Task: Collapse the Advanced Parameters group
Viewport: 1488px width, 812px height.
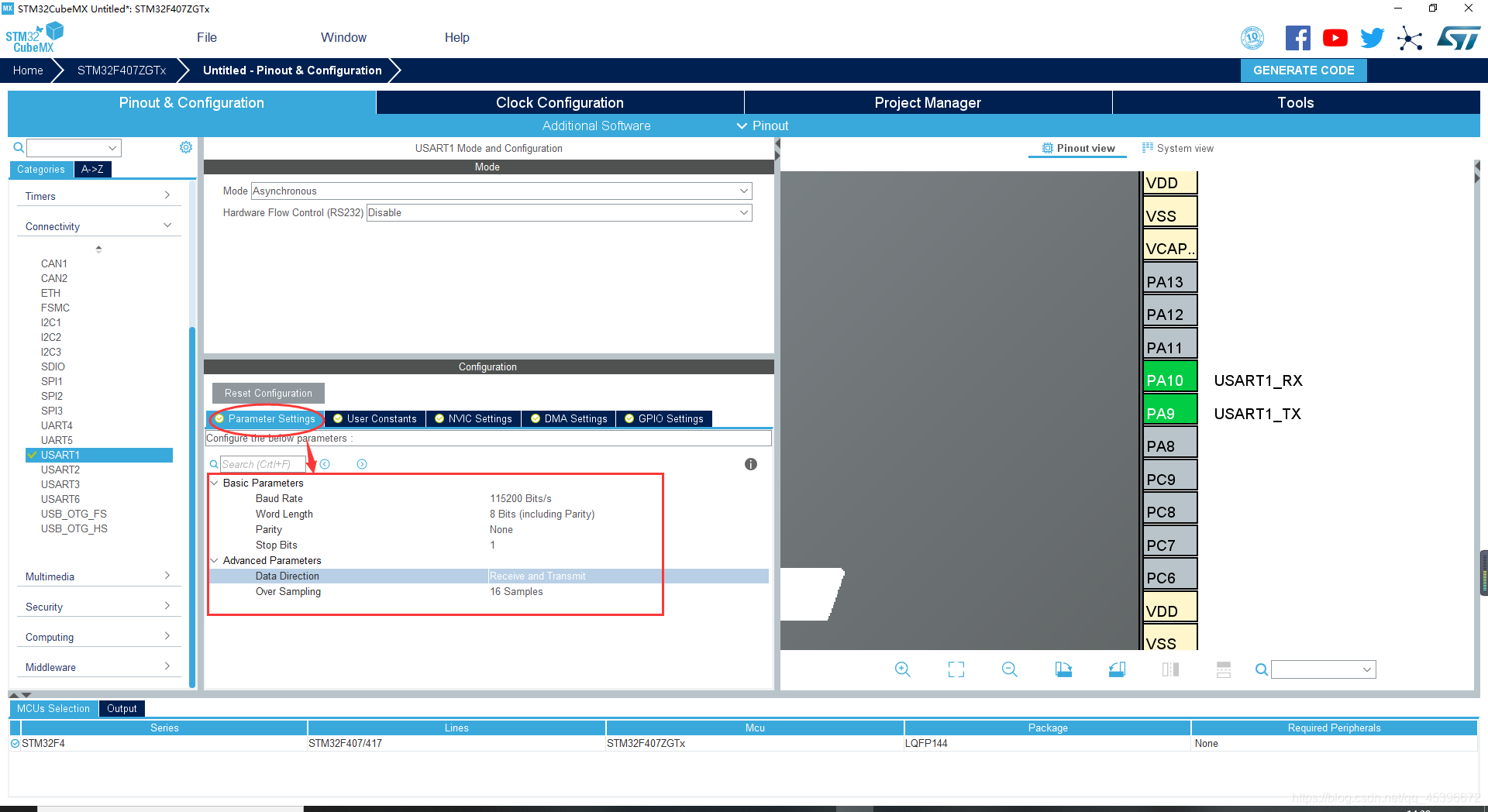Action: 215,560
